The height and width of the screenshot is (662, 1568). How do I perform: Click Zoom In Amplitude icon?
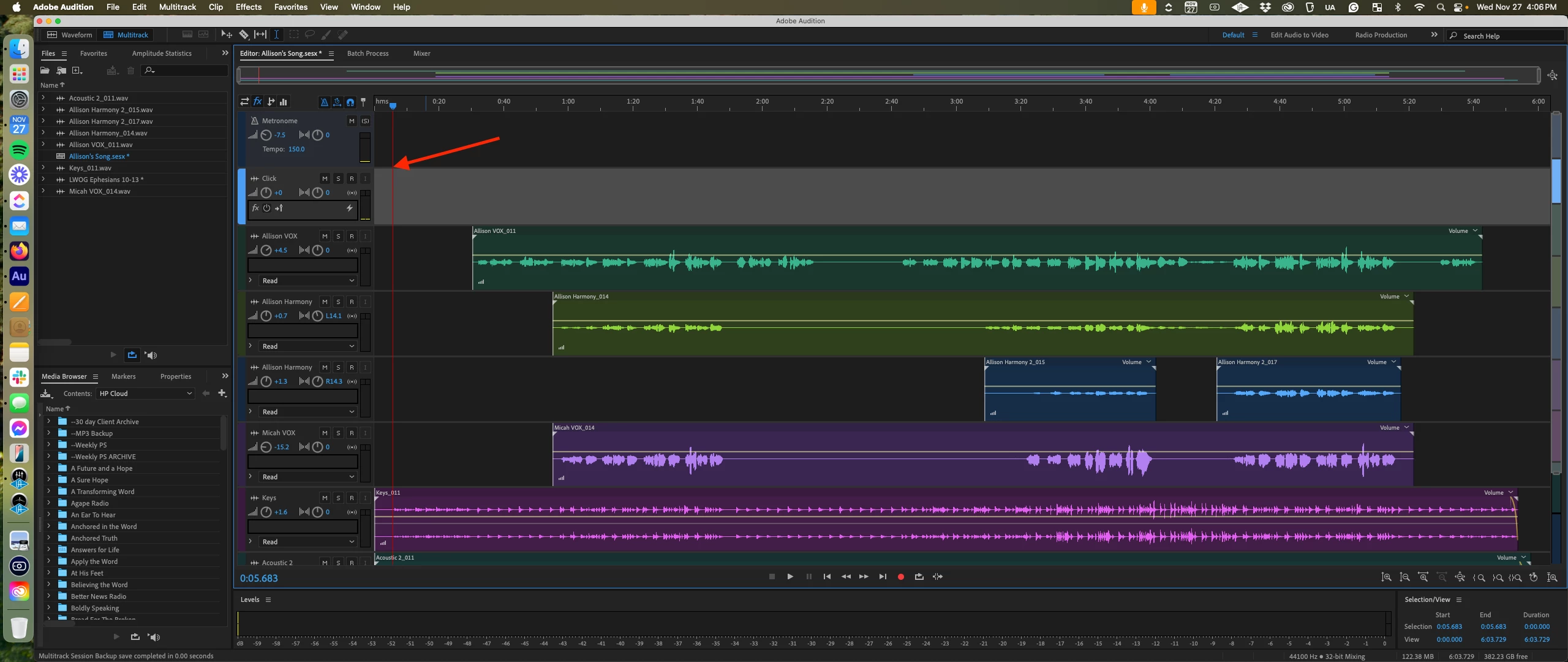1386,577
